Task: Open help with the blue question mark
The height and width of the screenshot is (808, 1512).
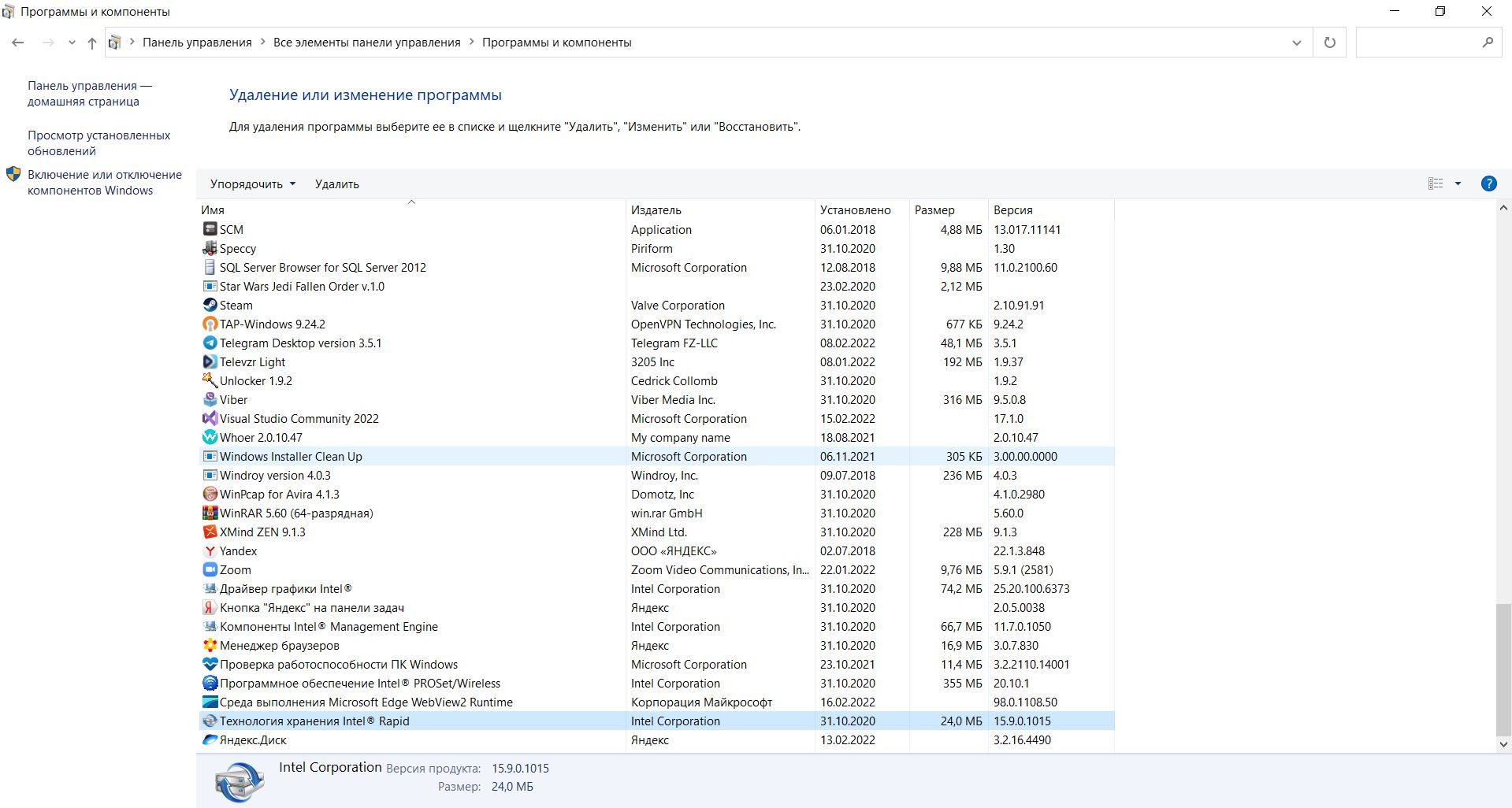Action: click(x=1488, y=183)
